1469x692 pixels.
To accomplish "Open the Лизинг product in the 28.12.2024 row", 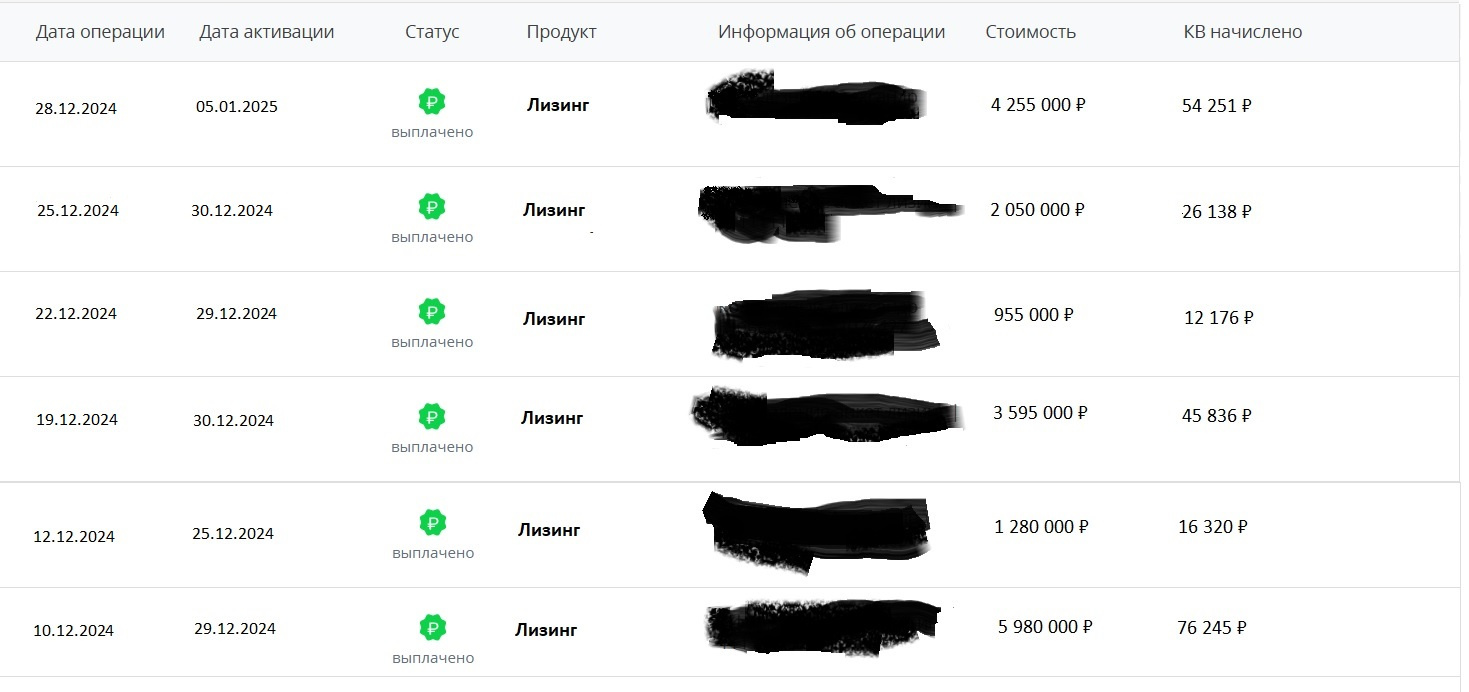I will [x=558, y=105].
